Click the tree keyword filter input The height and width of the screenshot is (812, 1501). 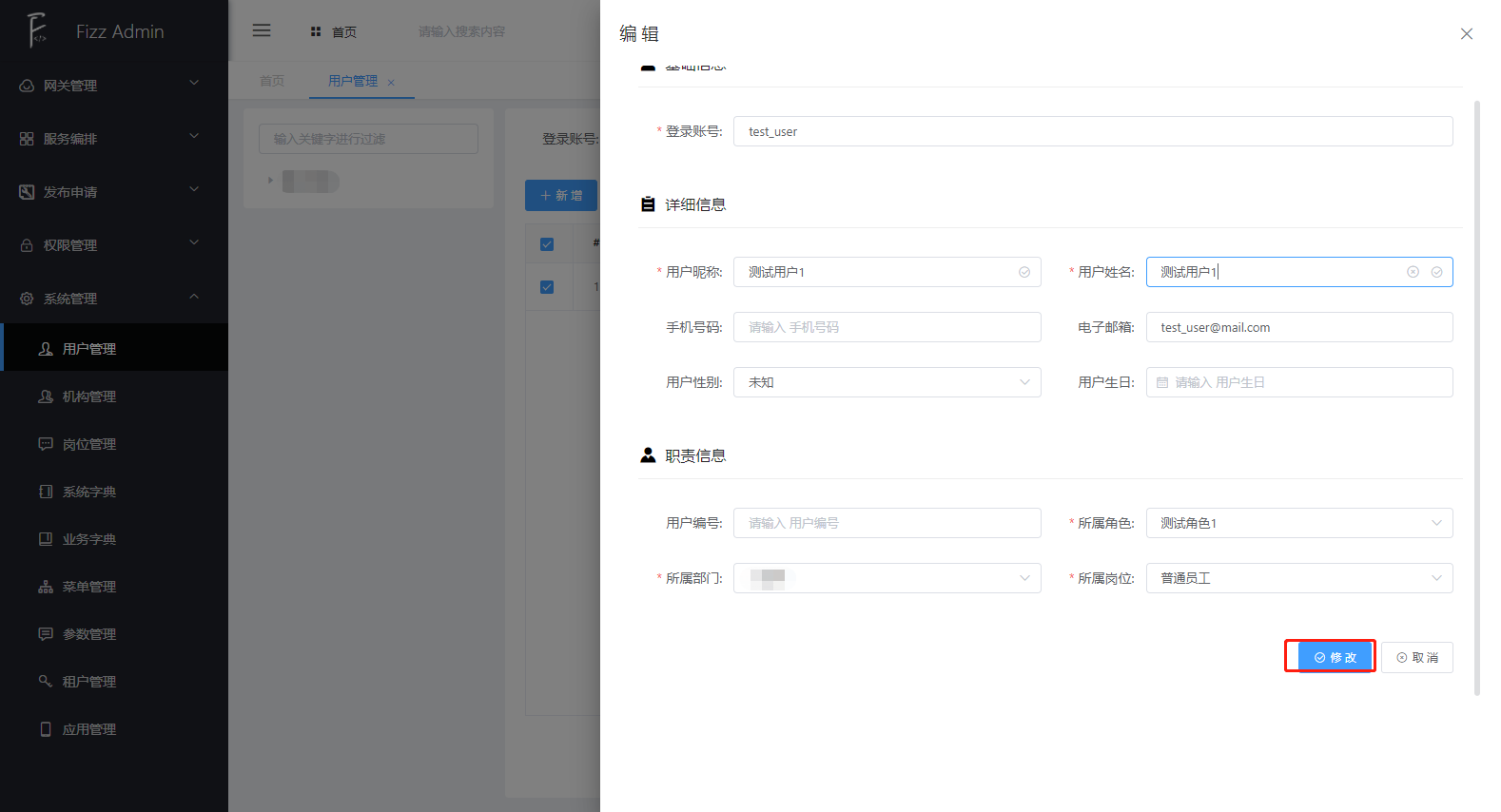368,139
